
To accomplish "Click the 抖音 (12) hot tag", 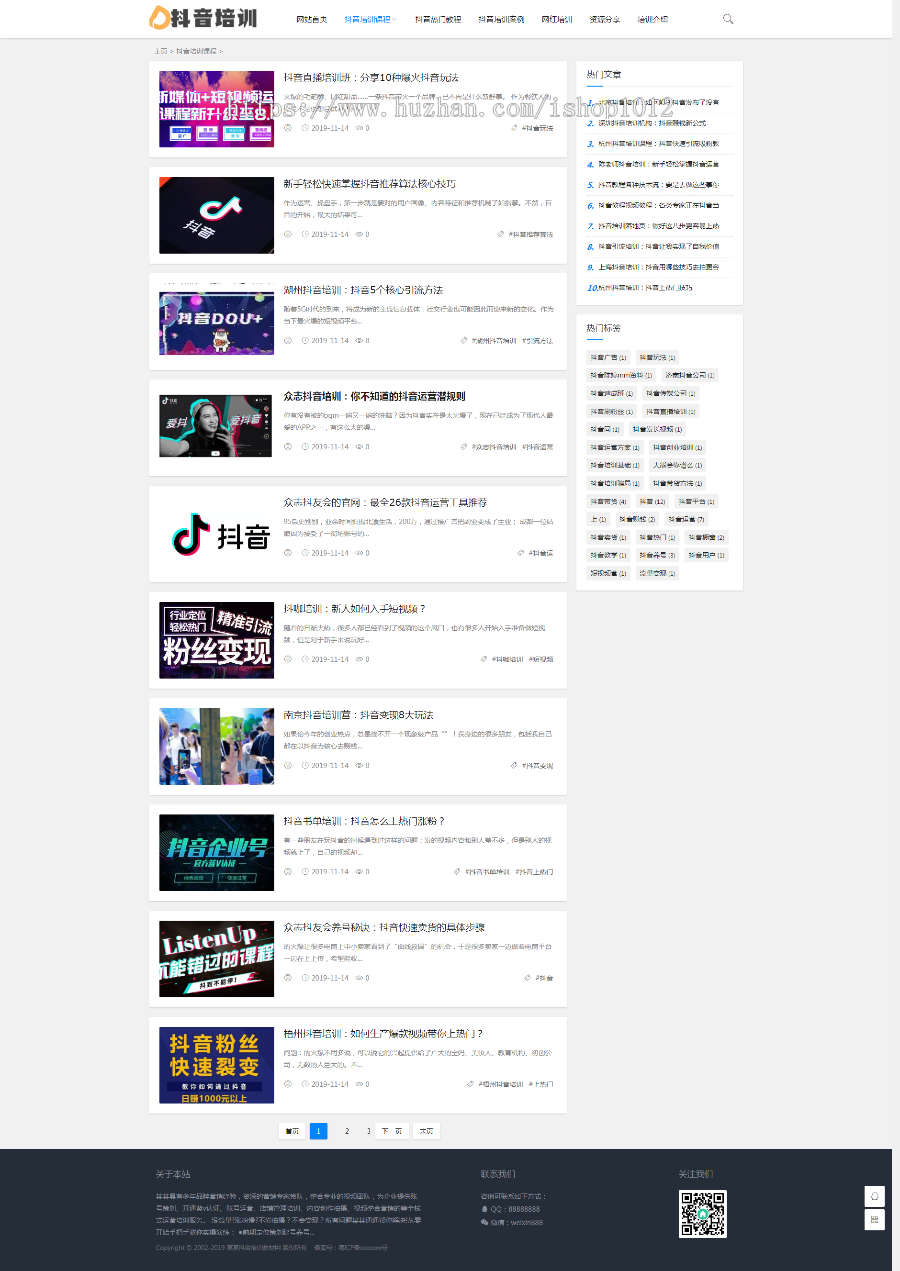I will coord(653,501).
